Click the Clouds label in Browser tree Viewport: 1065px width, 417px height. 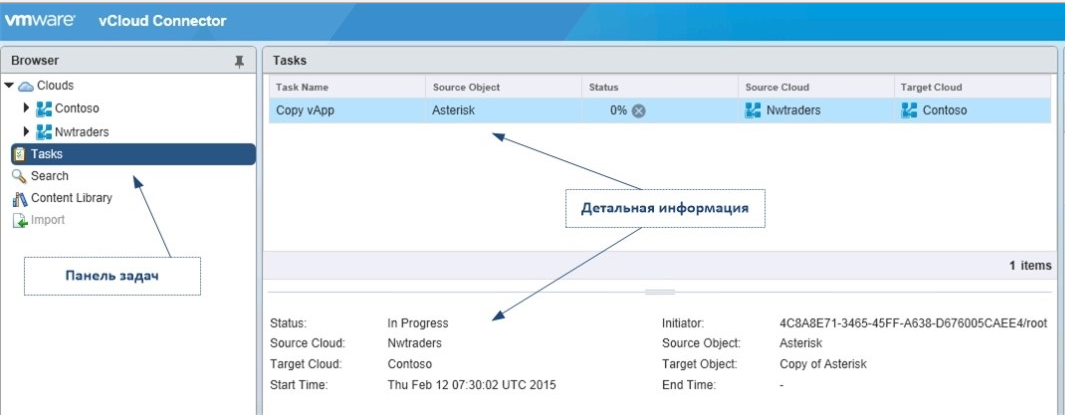click(x=55, y=86)
